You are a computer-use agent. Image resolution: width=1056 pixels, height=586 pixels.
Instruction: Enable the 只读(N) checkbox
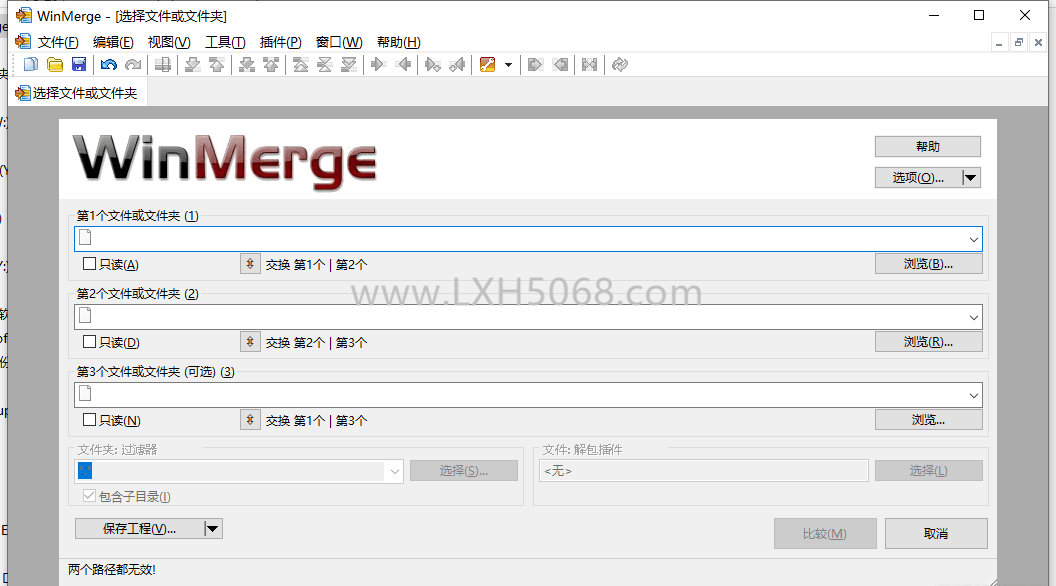pos(89,420)
